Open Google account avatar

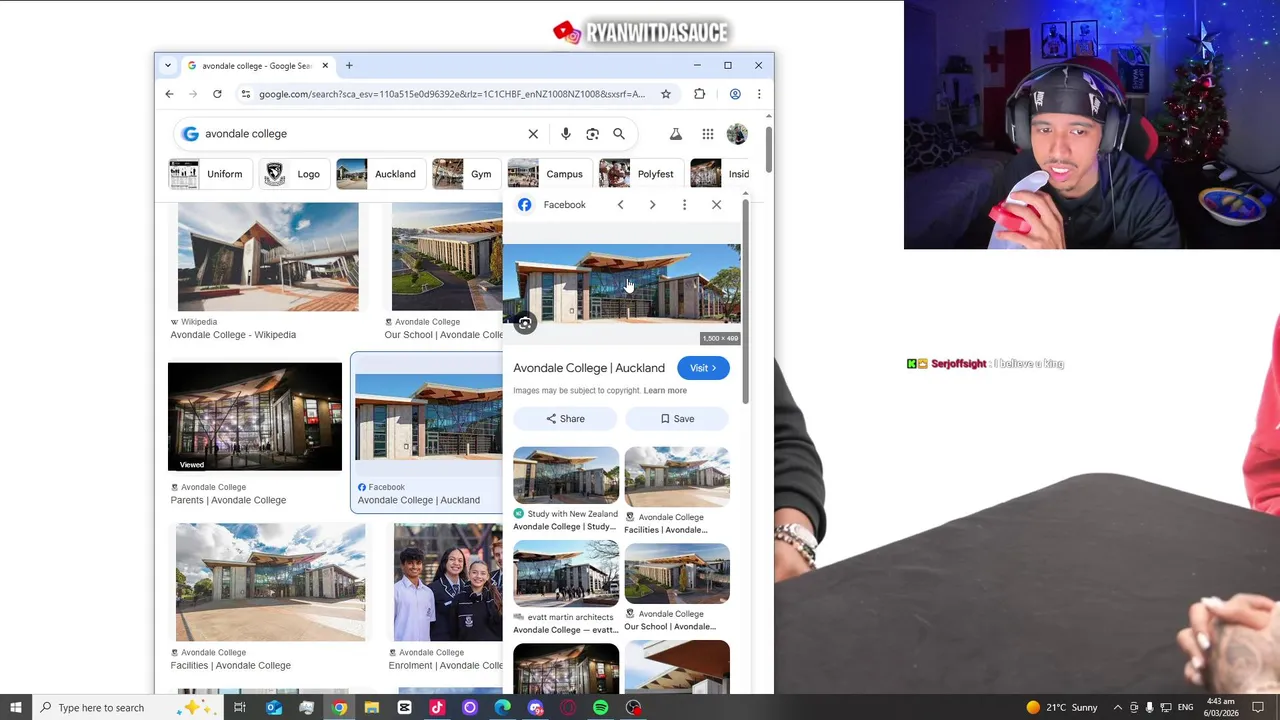[x=737, y=134]
